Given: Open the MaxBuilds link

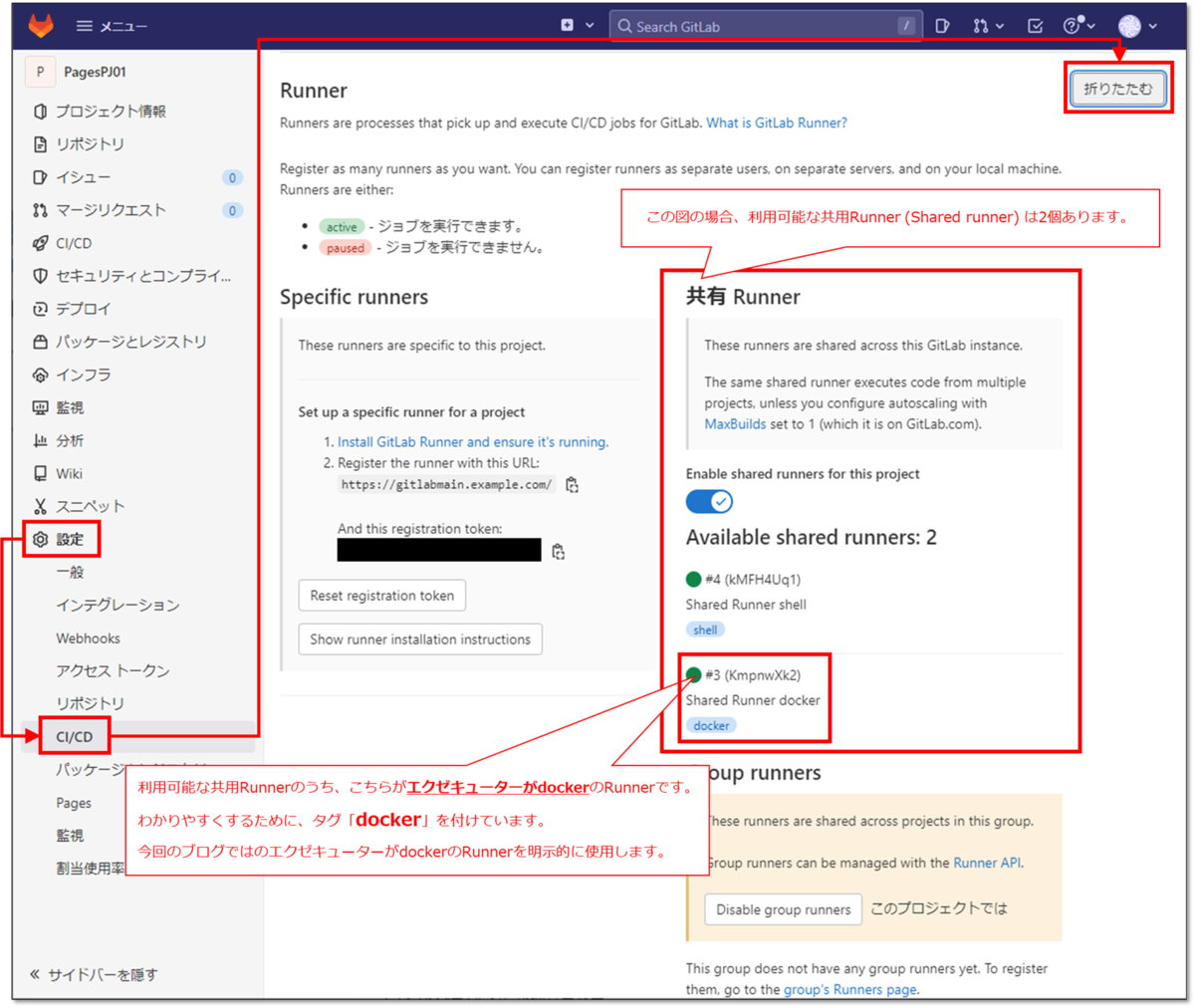Looking at the screenshot, I should point(735,423).
